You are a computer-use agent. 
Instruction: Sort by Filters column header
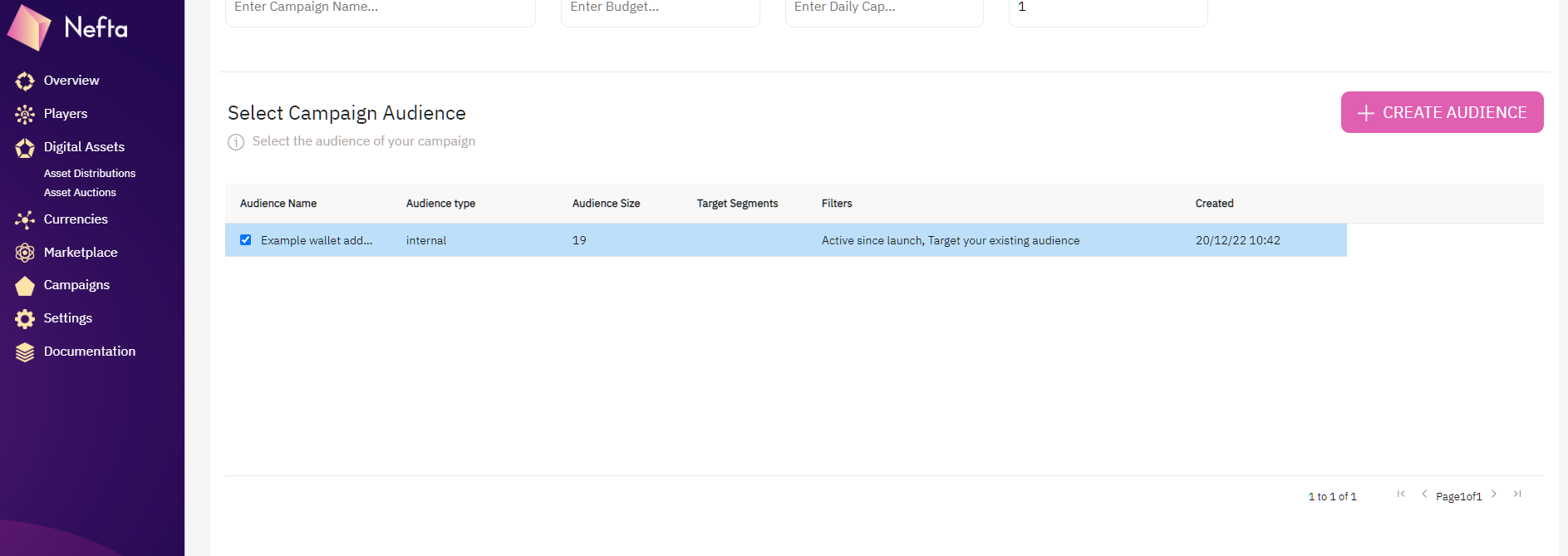tap(837, 204)
